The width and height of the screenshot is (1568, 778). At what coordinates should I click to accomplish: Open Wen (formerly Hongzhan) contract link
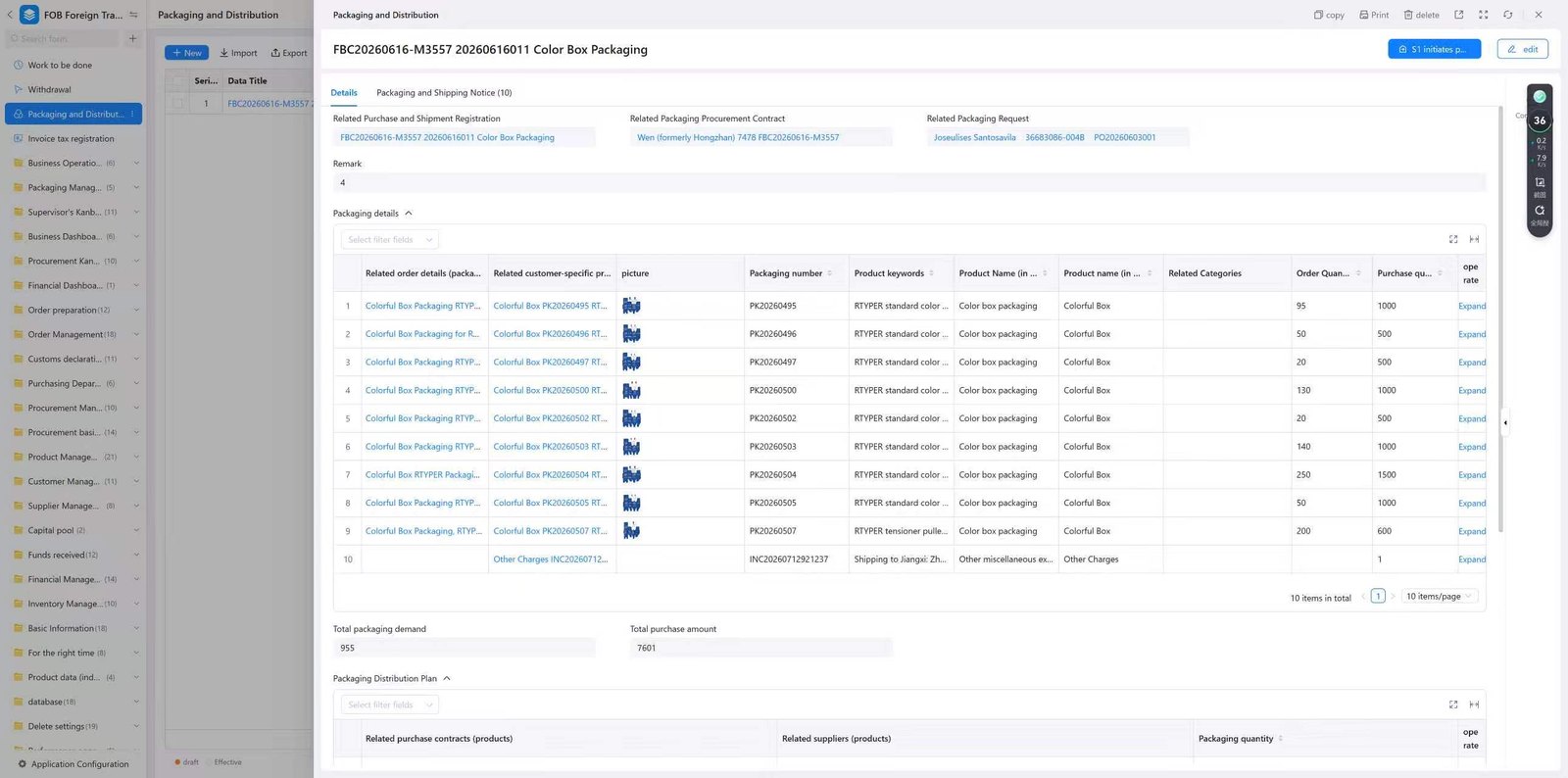738,137
